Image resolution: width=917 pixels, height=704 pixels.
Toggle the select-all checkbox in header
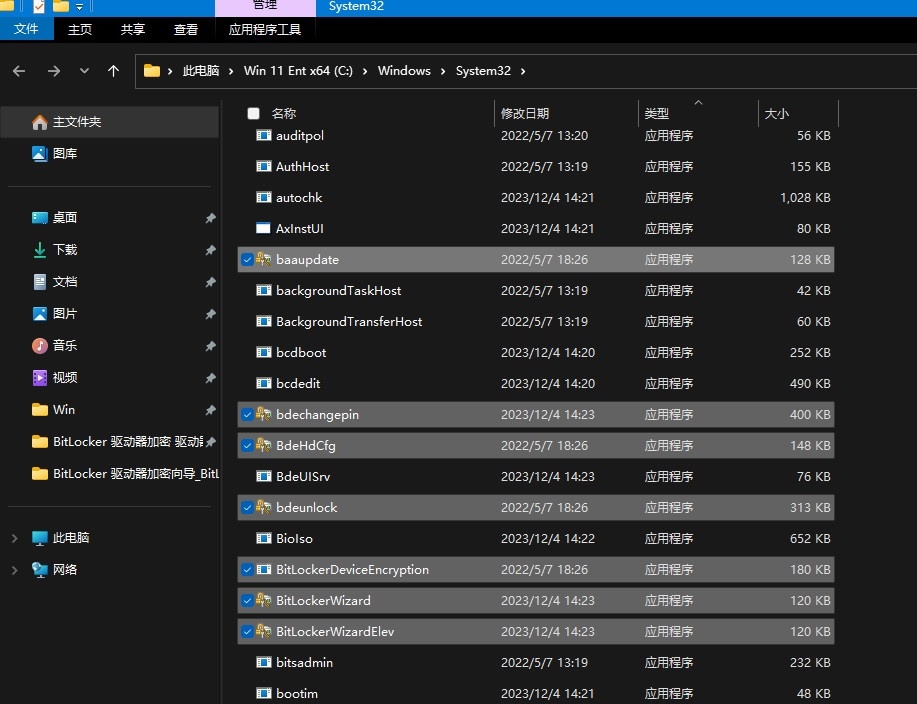[x=254, y=114]
